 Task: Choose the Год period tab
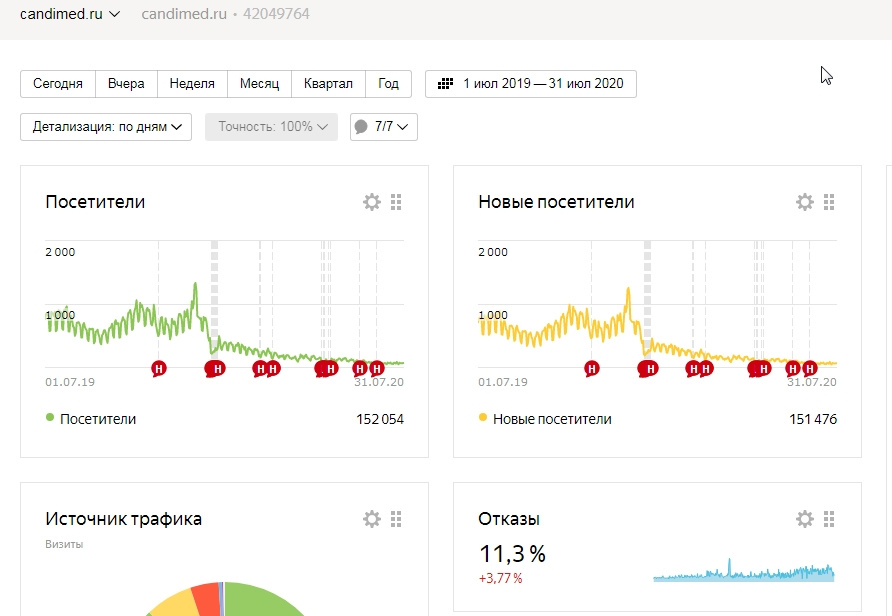coord(389,84)
